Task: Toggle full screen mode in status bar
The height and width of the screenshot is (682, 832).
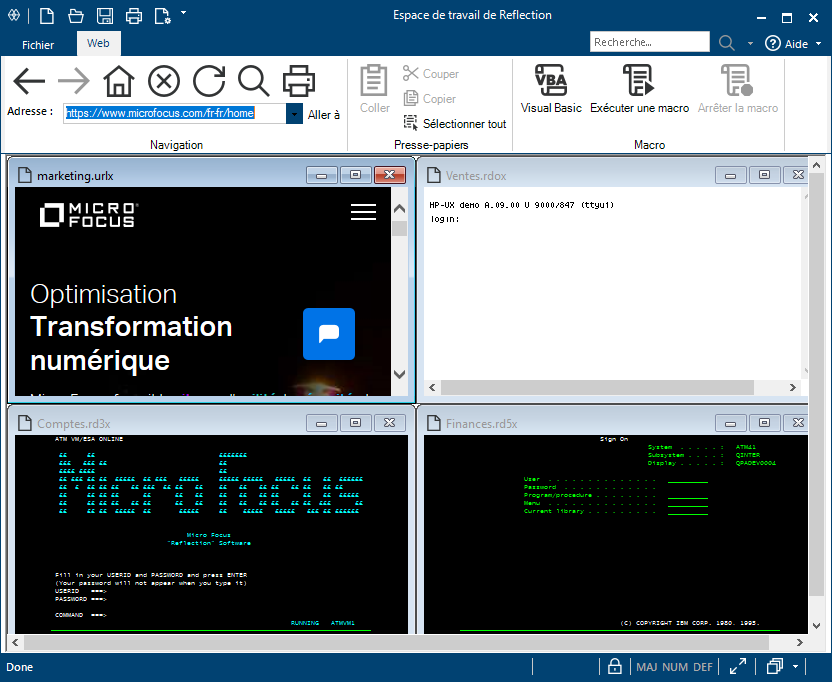Action: pyautogui.click(x=738, y=667)
